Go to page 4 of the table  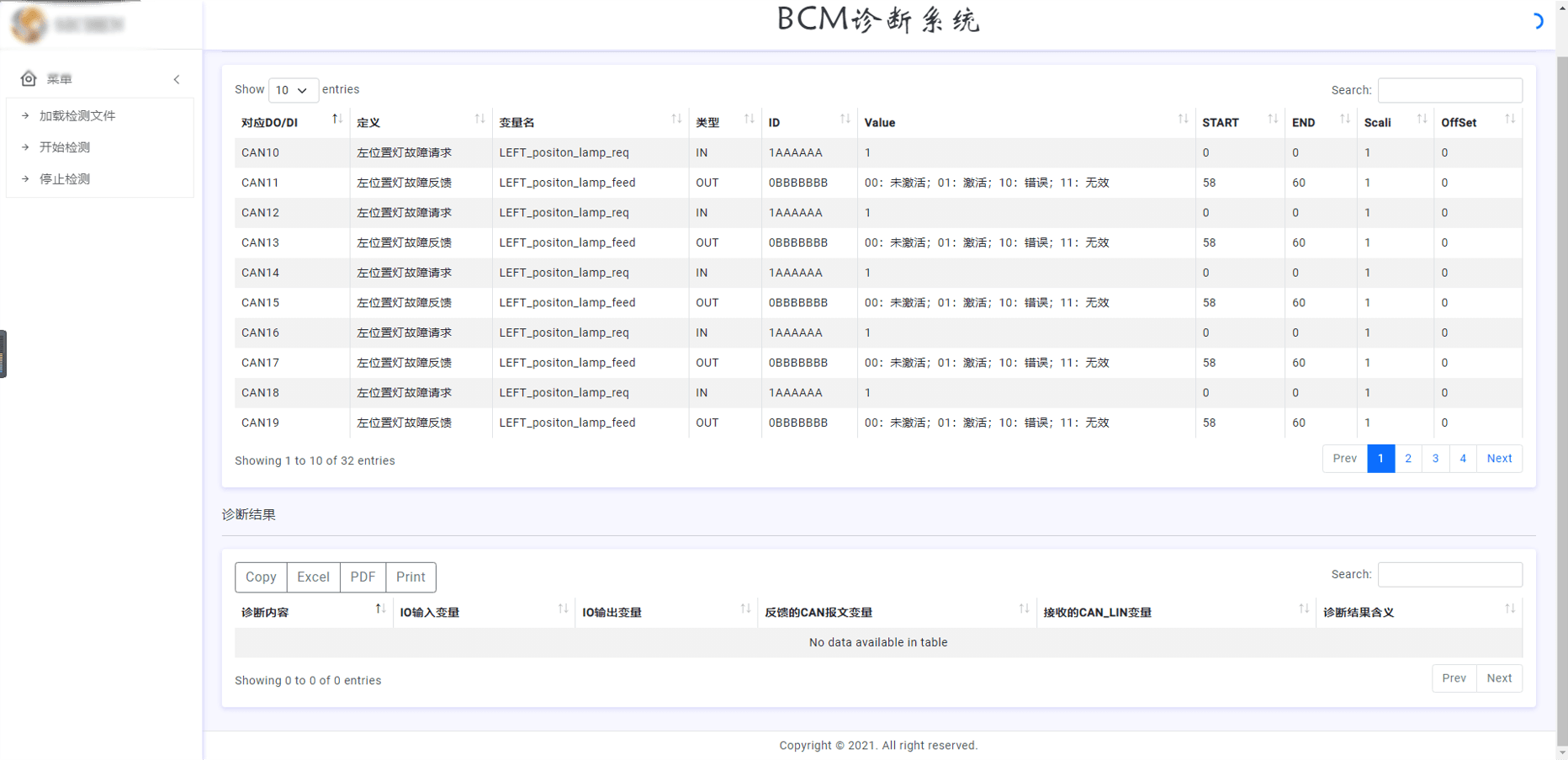pos(1463,459)
